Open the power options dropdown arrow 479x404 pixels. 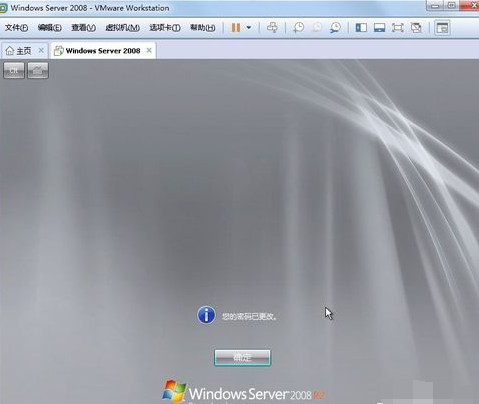tap(249, 28)
